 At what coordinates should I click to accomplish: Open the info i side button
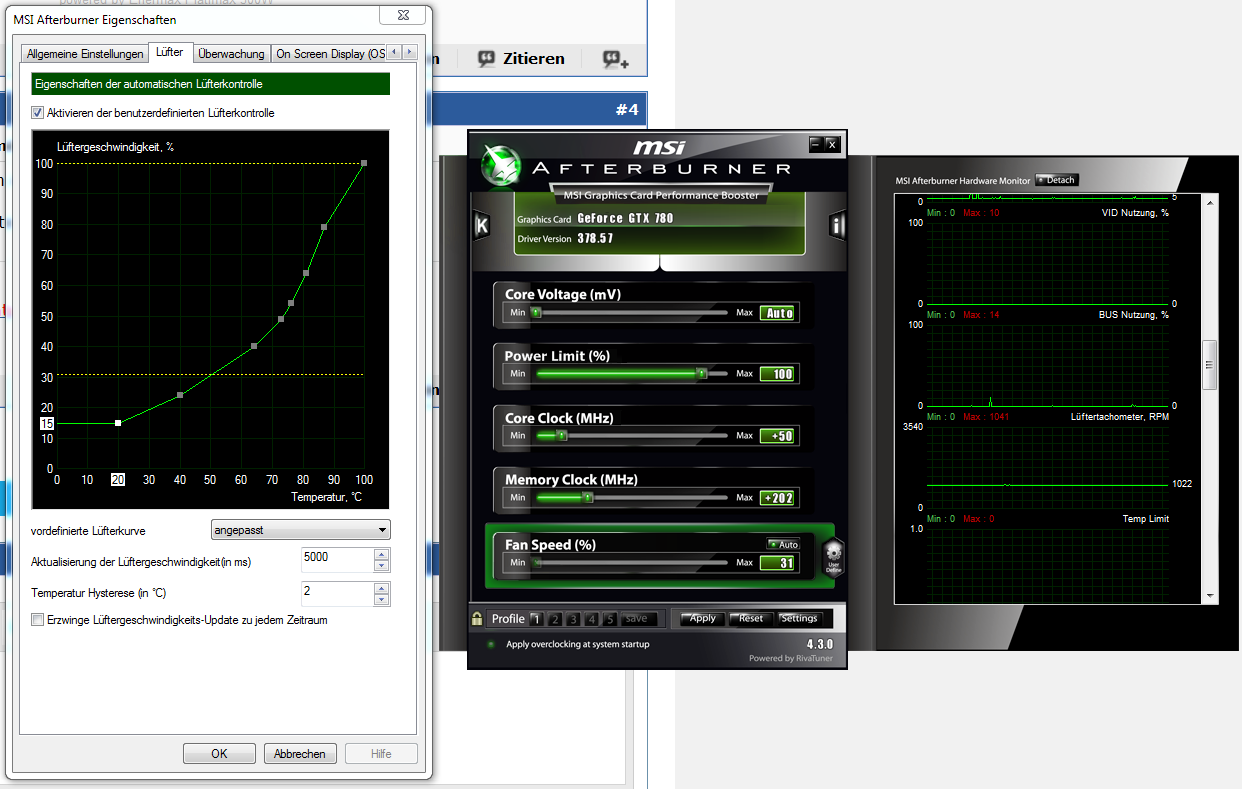click(x=837, y=226)
